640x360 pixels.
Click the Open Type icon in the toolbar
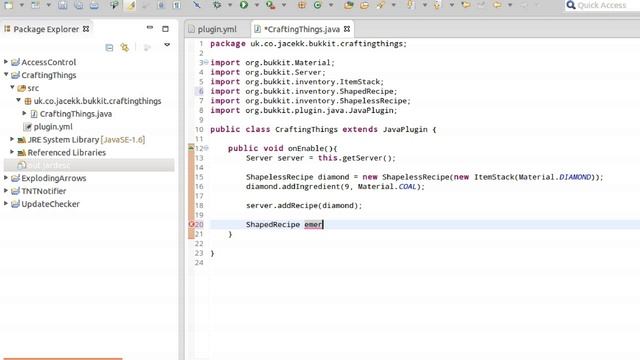[x=349, y=5]
